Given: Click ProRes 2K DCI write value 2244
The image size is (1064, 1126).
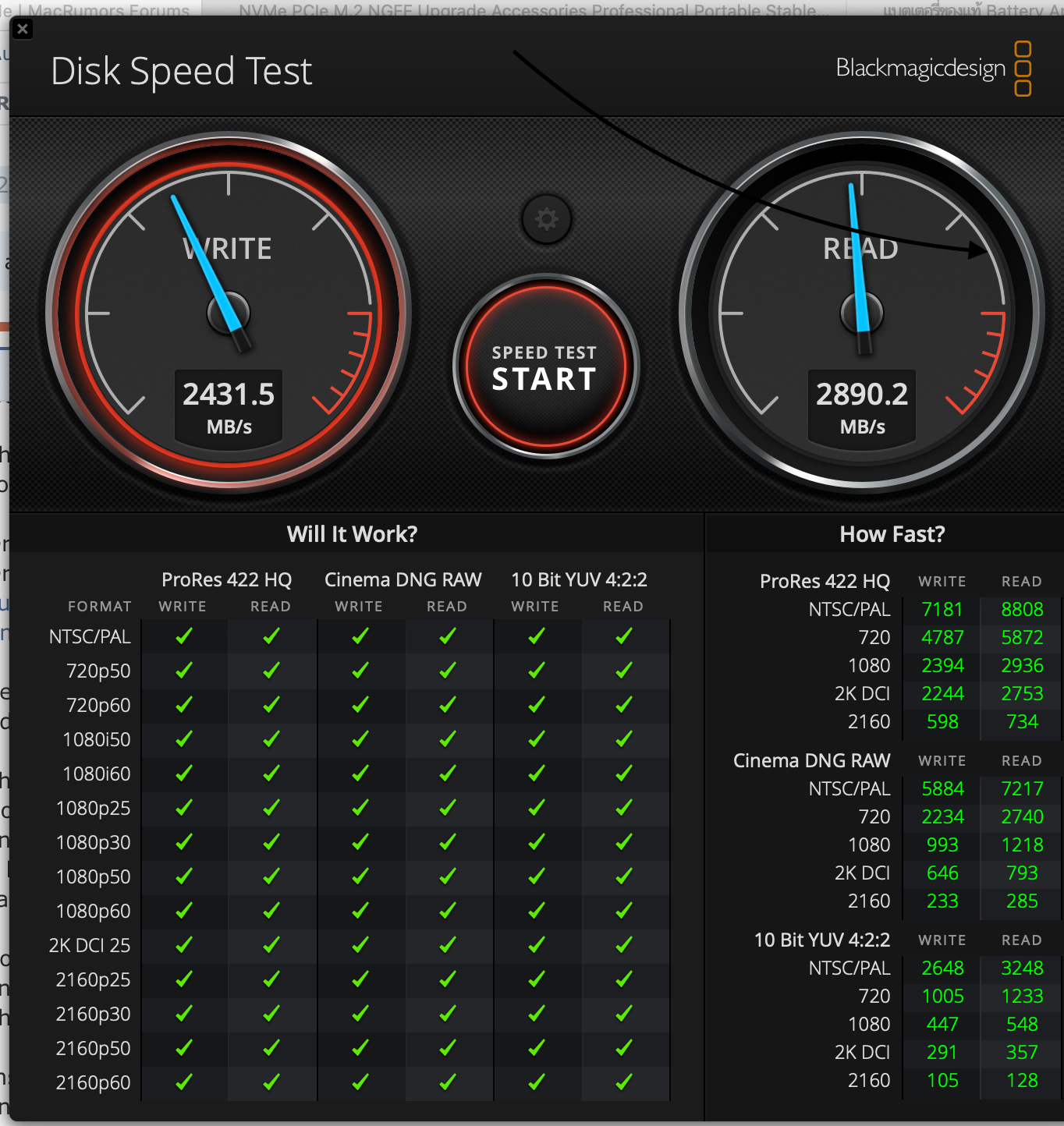Looking at the screenshot, I should point(942,694).
